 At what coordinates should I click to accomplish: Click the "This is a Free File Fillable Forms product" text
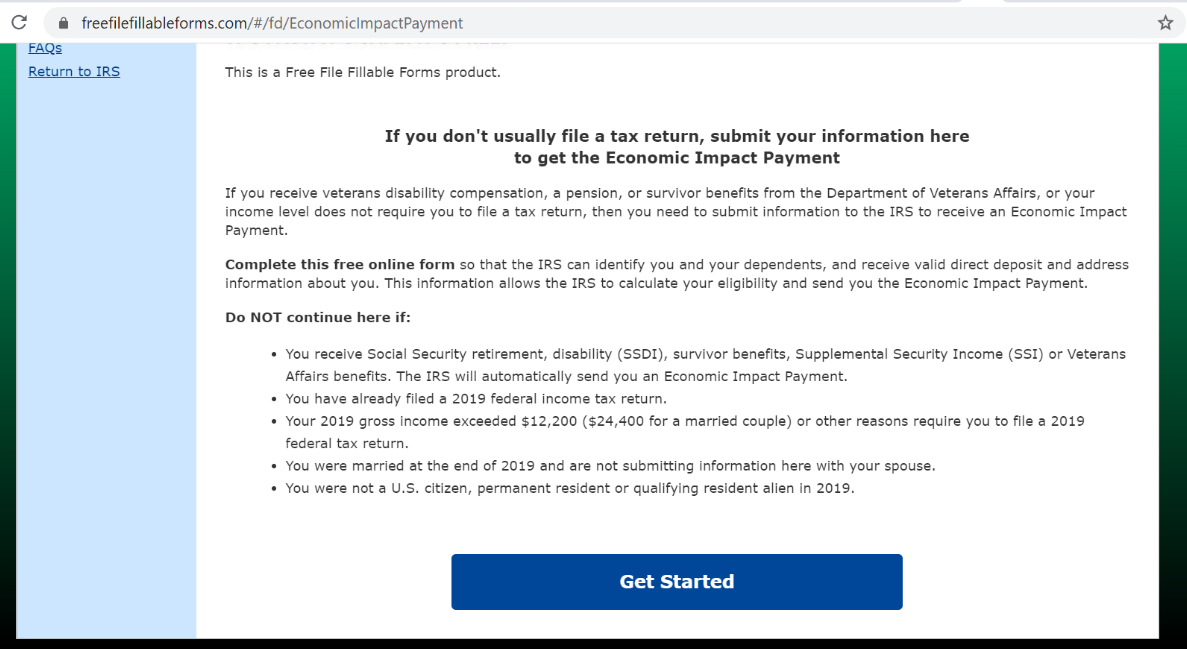(x=362, y=72)
